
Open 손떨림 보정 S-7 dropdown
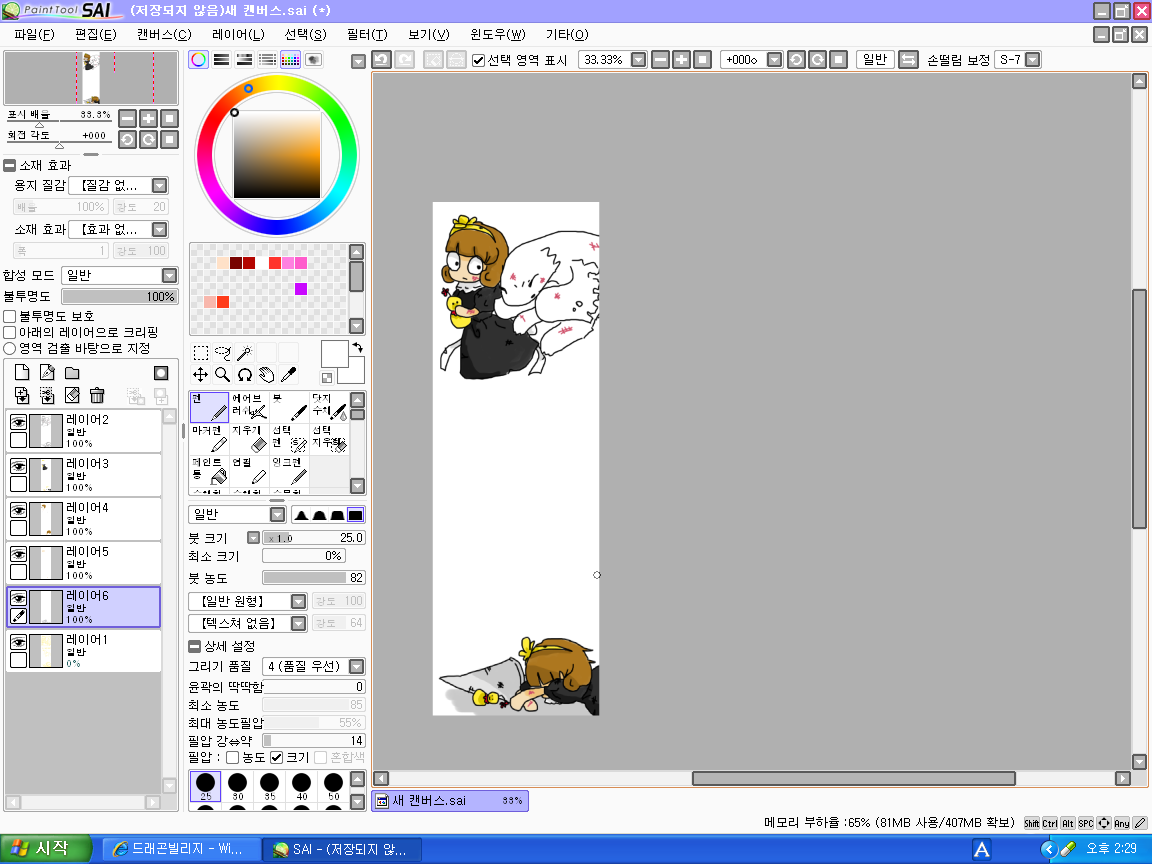click(1032, 60)
